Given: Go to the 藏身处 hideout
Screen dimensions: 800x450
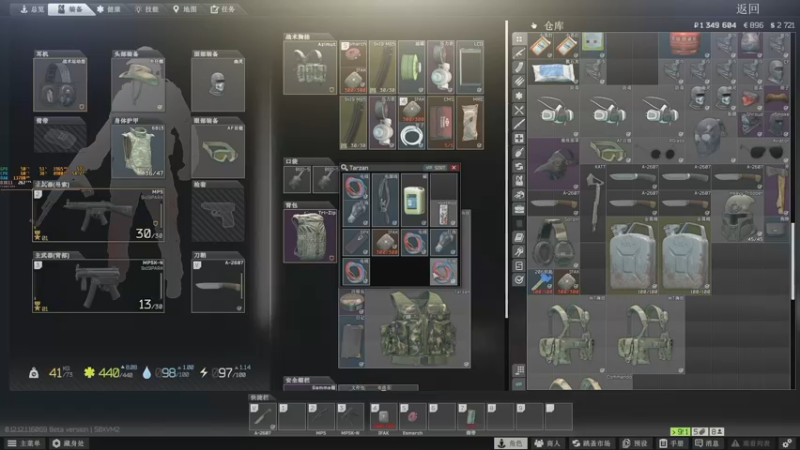Looking at the screenshot, I should point(68,443).
